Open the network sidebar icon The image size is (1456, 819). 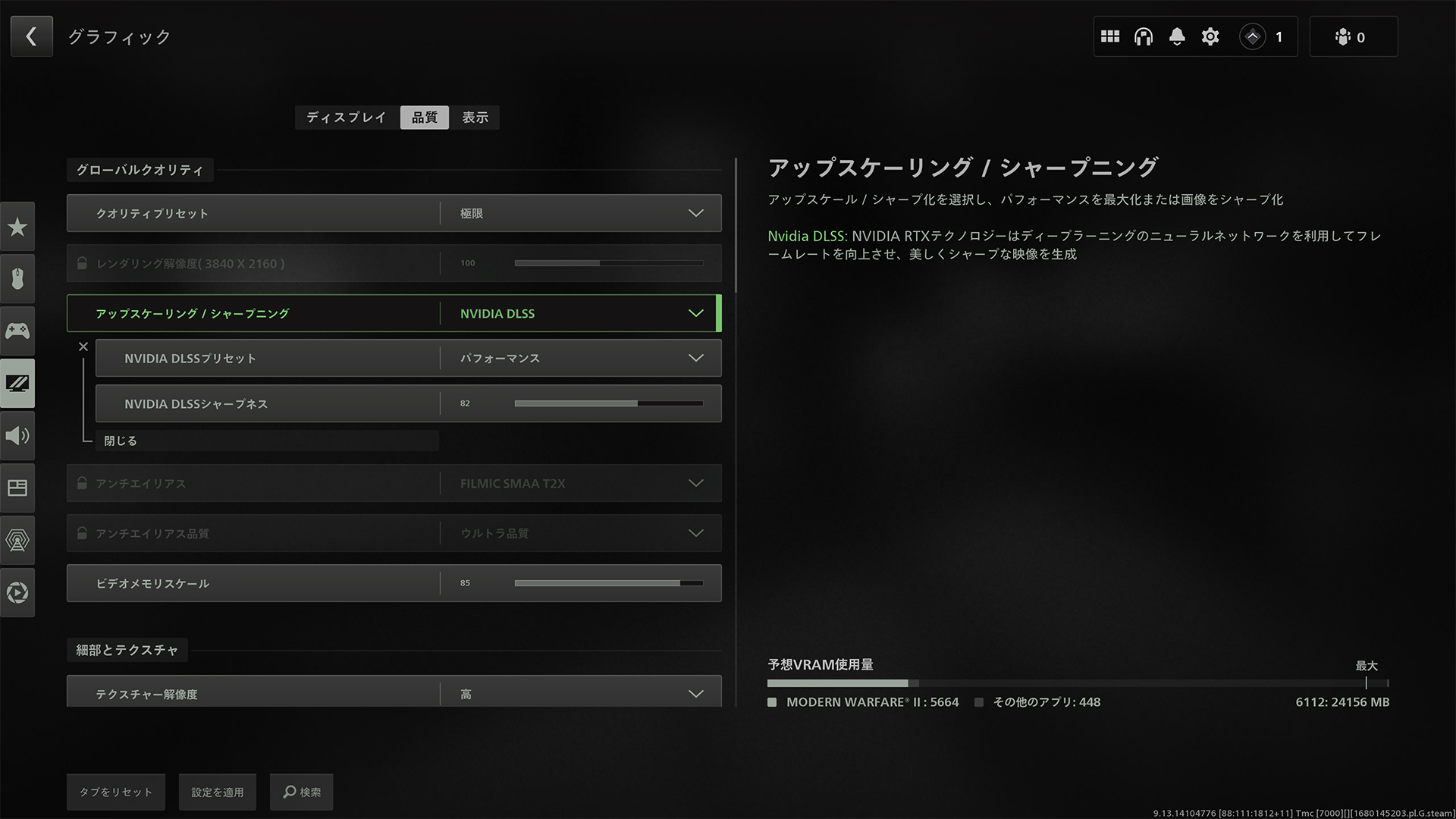[17, 540]
